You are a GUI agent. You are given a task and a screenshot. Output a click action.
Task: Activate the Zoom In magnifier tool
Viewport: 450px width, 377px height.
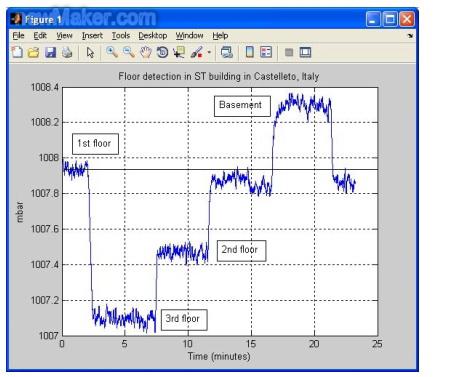pos(112,52)
